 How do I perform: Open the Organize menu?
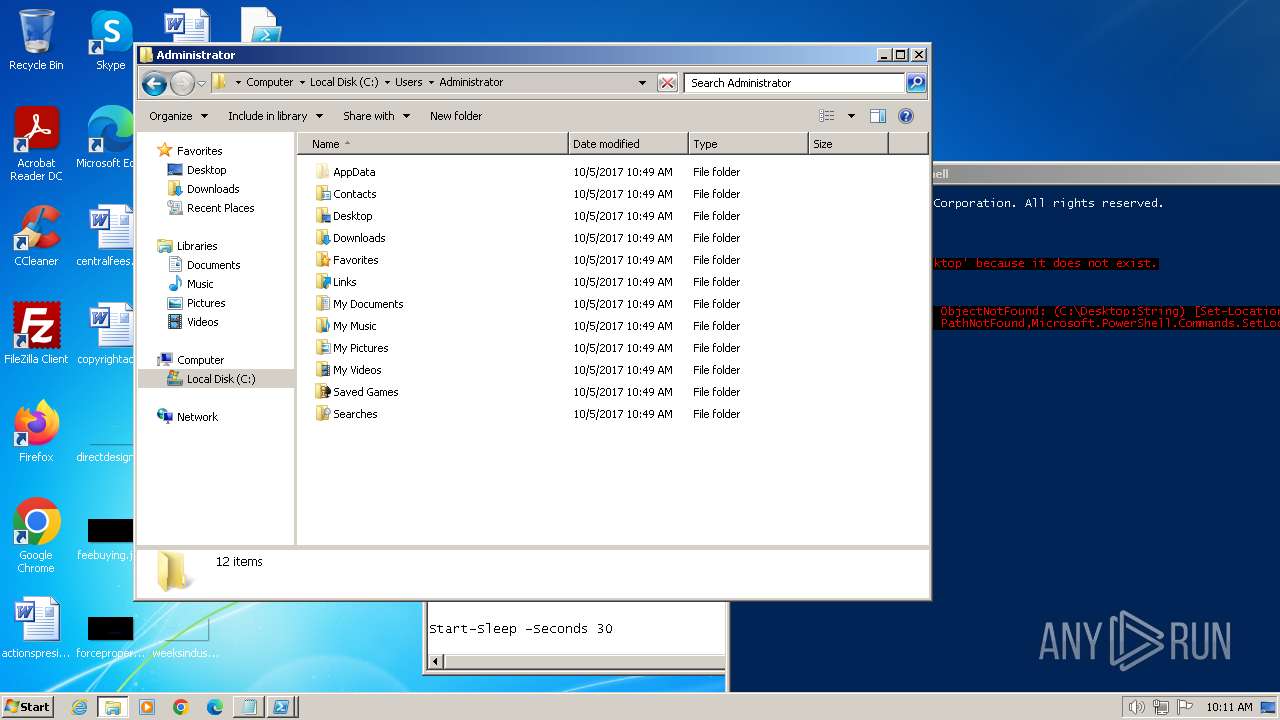click(x=178, y=116)
